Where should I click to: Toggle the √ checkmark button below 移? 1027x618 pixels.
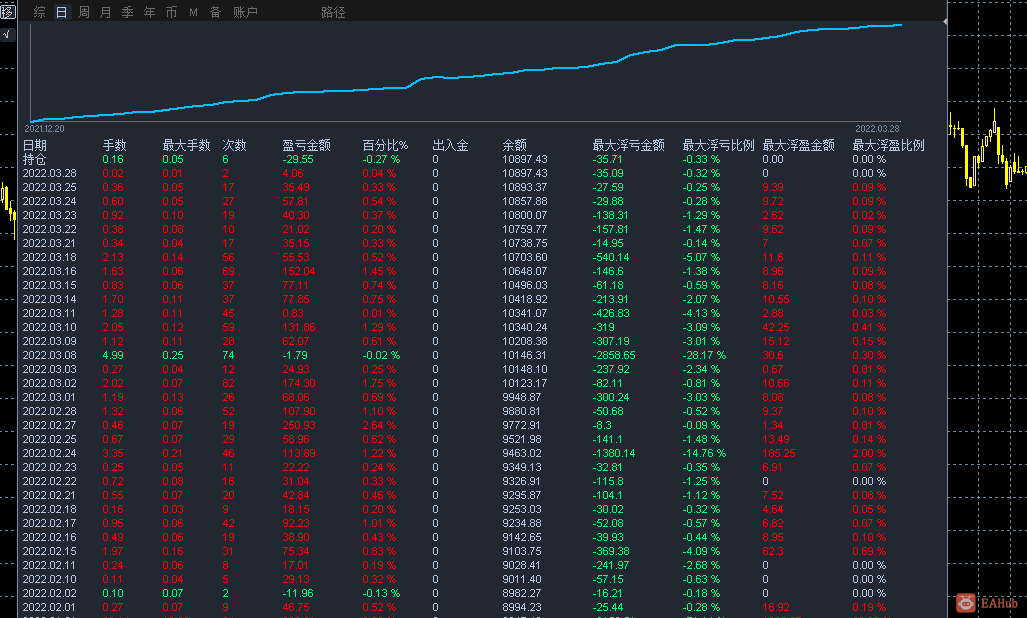pos(7,34)
